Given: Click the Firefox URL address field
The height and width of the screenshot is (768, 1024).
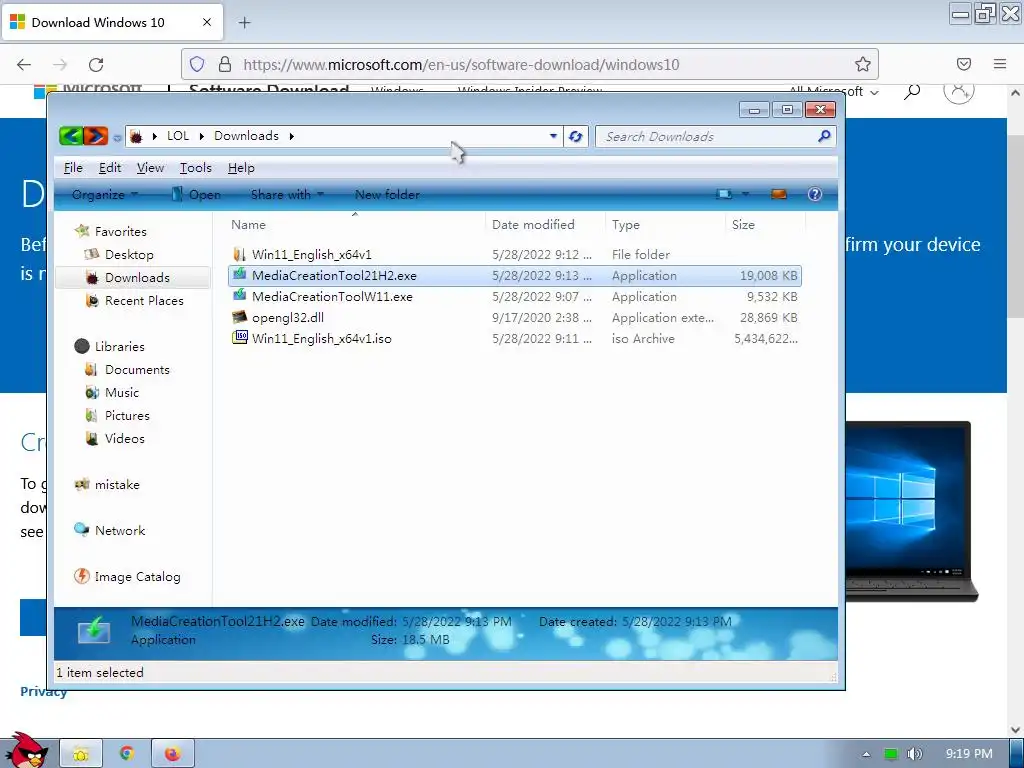Looking at the screenshot, I should (x=529, y=64).
